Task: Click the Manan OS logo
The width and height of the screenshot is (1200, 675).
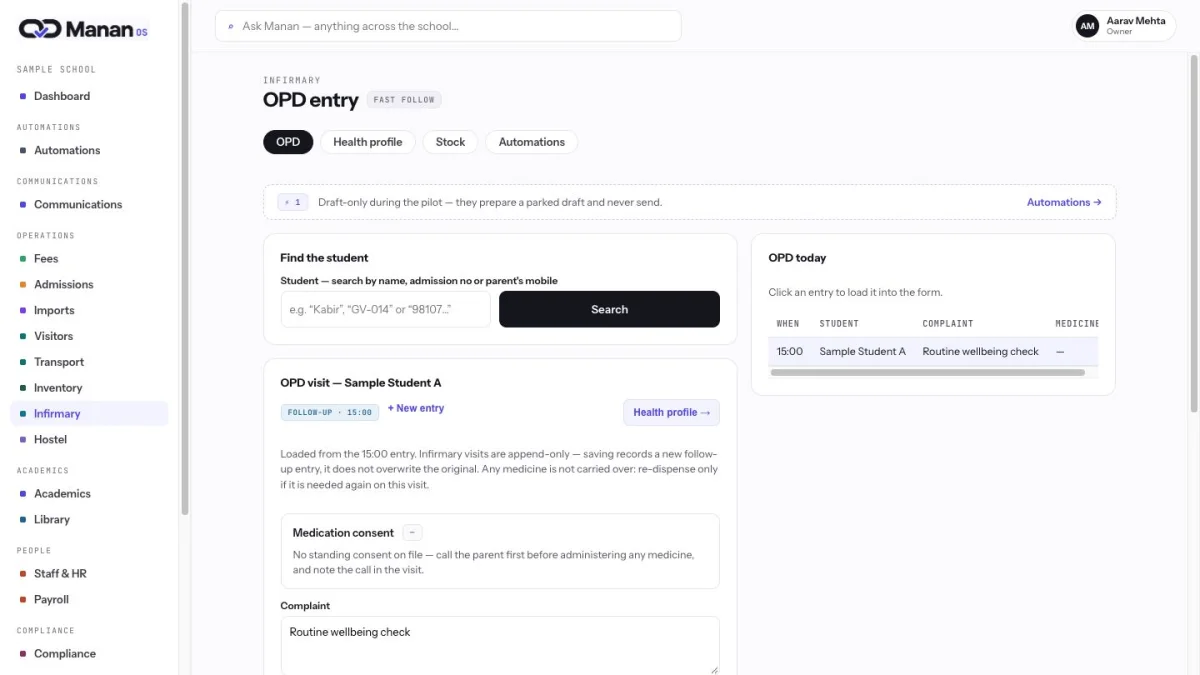Action: [83, 29]
